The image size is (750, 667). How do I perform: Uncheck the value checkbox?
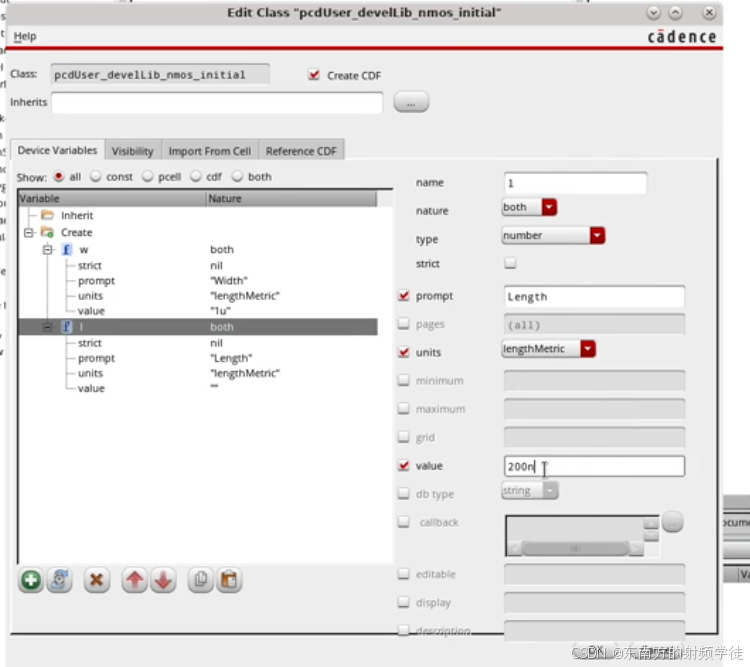tap(404, 465)
